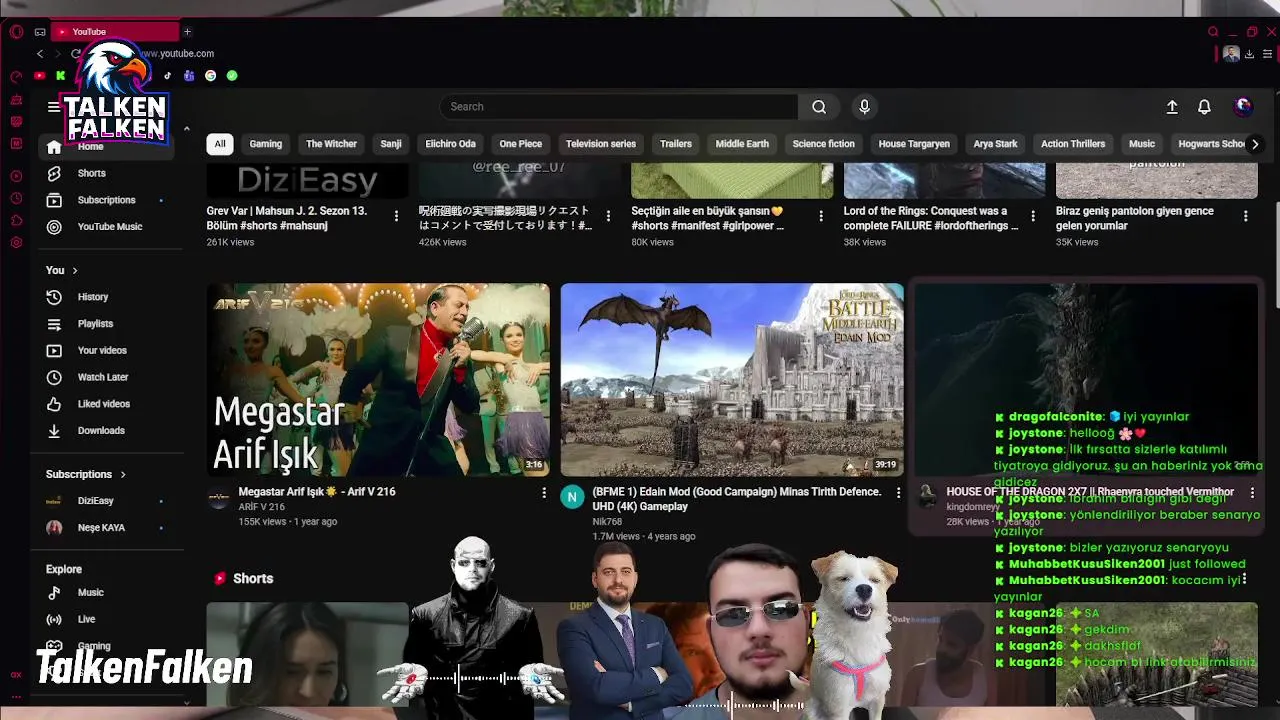This screenshot has width=1280, height=720.
Task: Open options for Megastar Arif Işık video
Action: (x=544, y=493)
